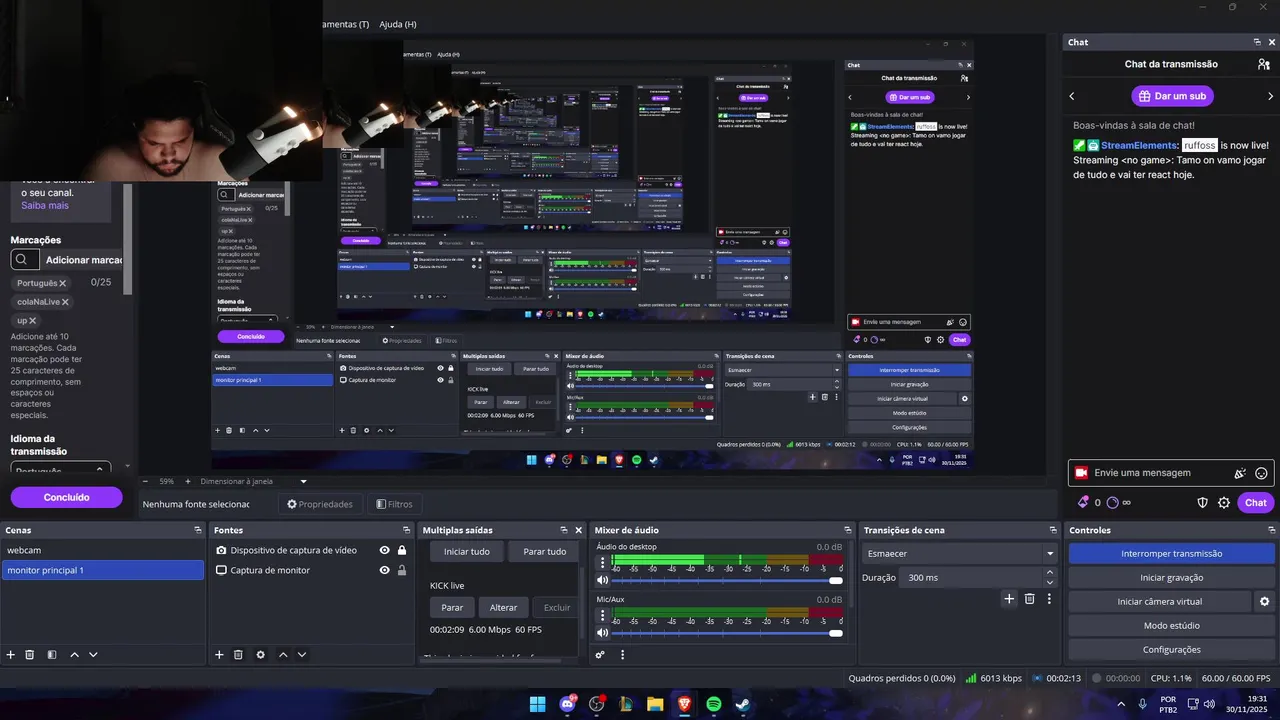Start recording with Iniciar gravação
1280x720 pixels.
click(1171, 578)
